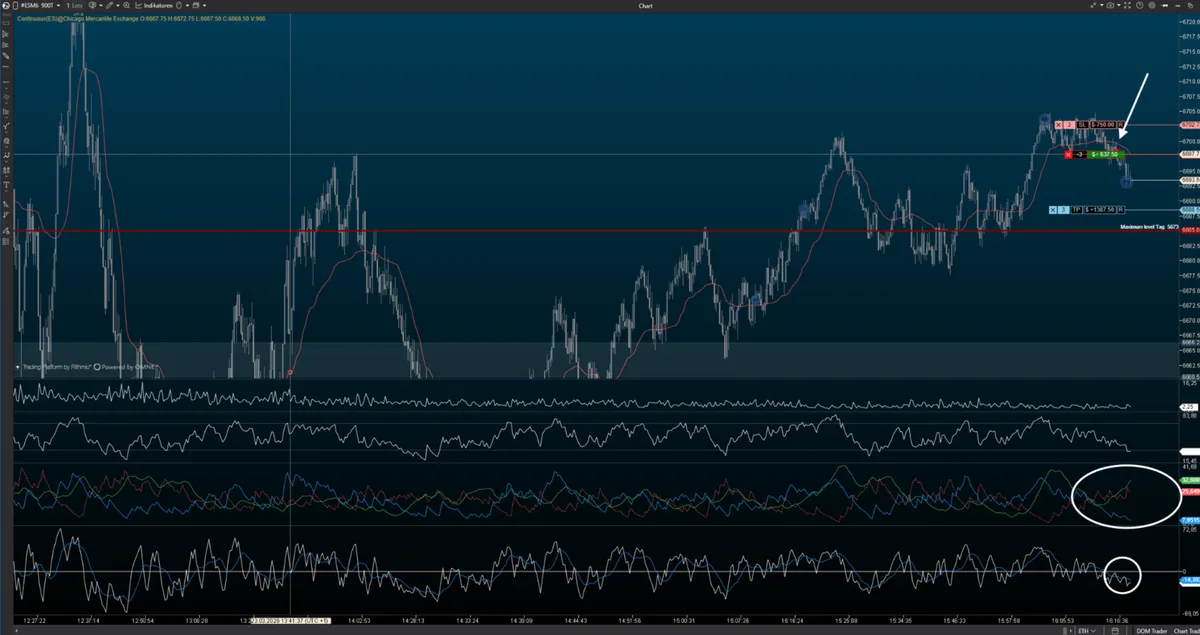This screenshot has height=635, width=1200.
Task: Expand the pencil tool dropdown arrow
Action: 118,6
